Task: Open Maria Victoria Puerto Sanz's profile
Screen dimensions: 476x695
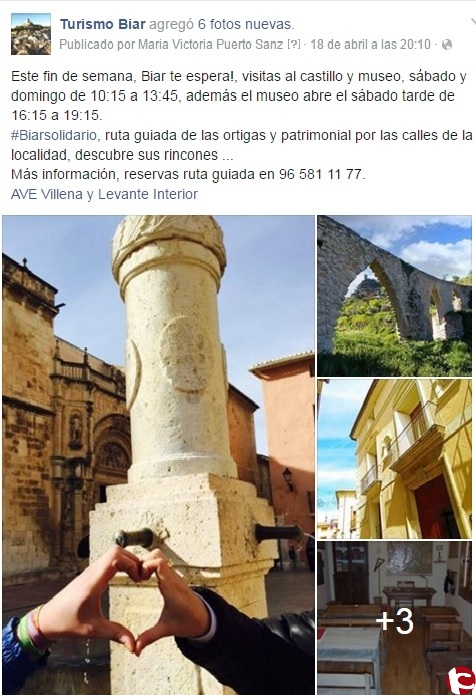Action: (211, 44)
